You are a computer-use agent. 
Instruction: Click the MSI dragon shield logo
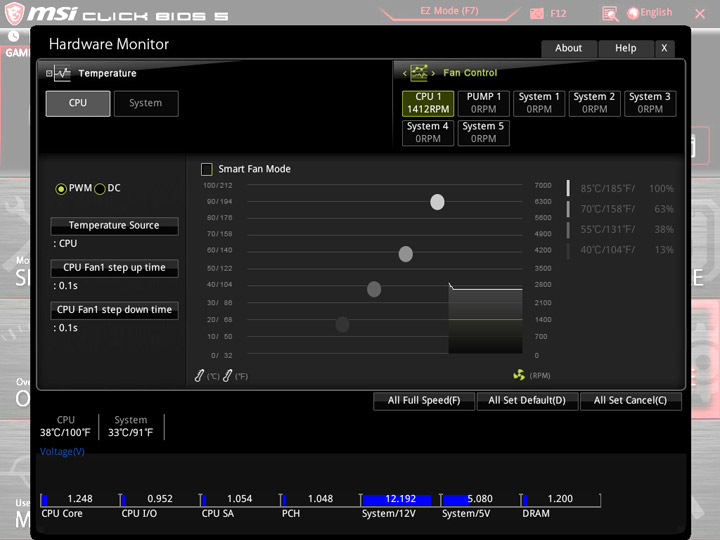pos(14,13)
